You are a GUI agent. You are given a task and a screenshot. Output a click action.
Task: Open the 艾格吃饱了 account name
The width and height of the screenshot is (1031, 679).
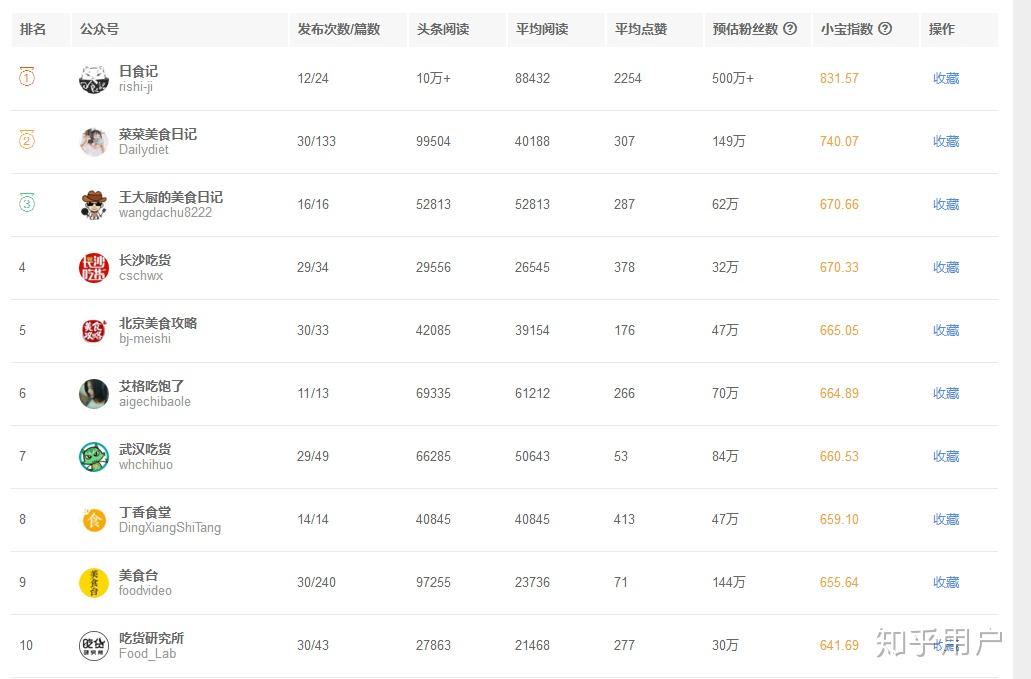[x=152, y=386]
